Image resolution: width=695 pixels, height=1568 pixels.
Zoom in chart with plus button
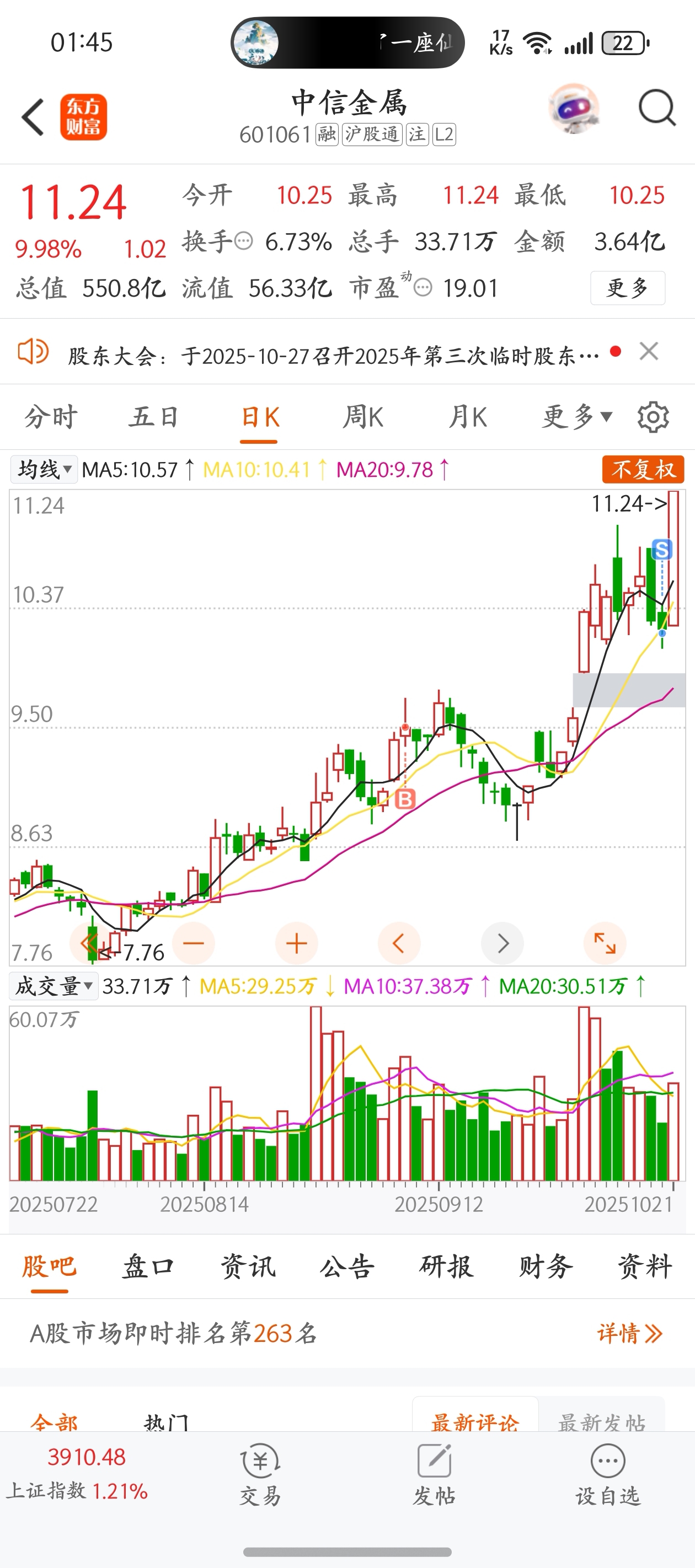point(297,943)
